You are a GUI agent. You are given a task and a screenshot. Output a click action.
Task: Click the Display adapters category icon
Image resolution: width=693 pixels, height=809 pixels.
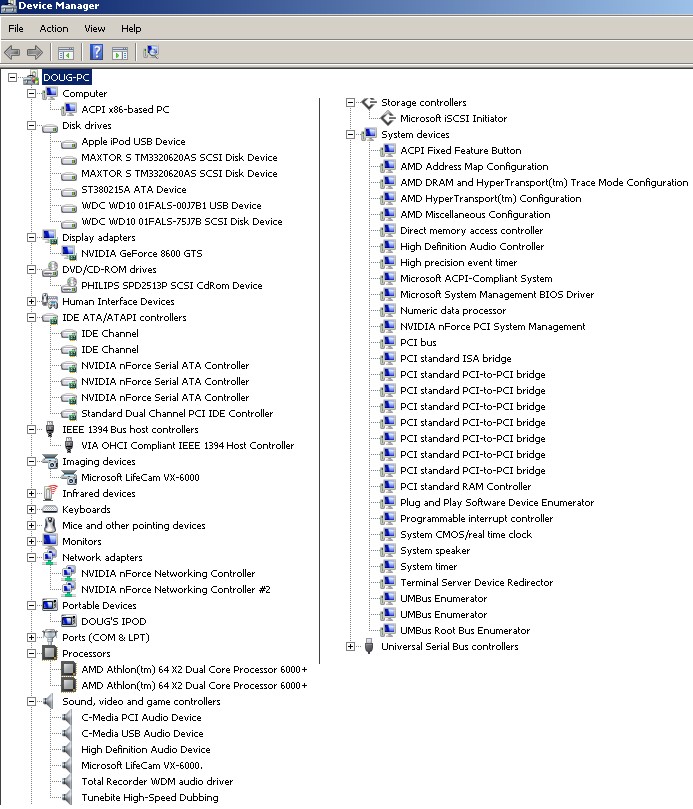(x=50, y=237)
